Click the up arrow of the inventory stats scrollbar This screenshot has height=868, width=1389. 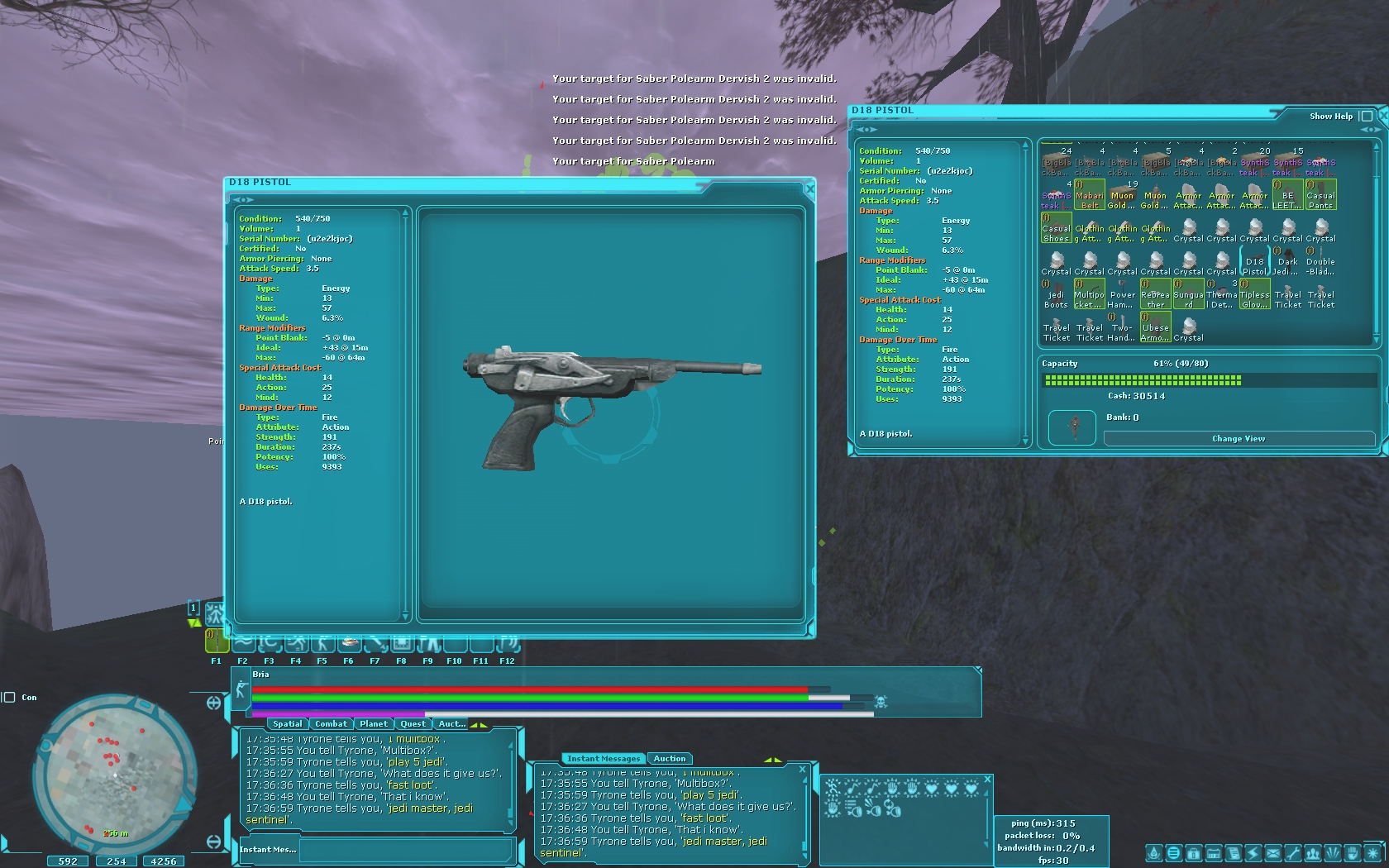click(1025, 145)
